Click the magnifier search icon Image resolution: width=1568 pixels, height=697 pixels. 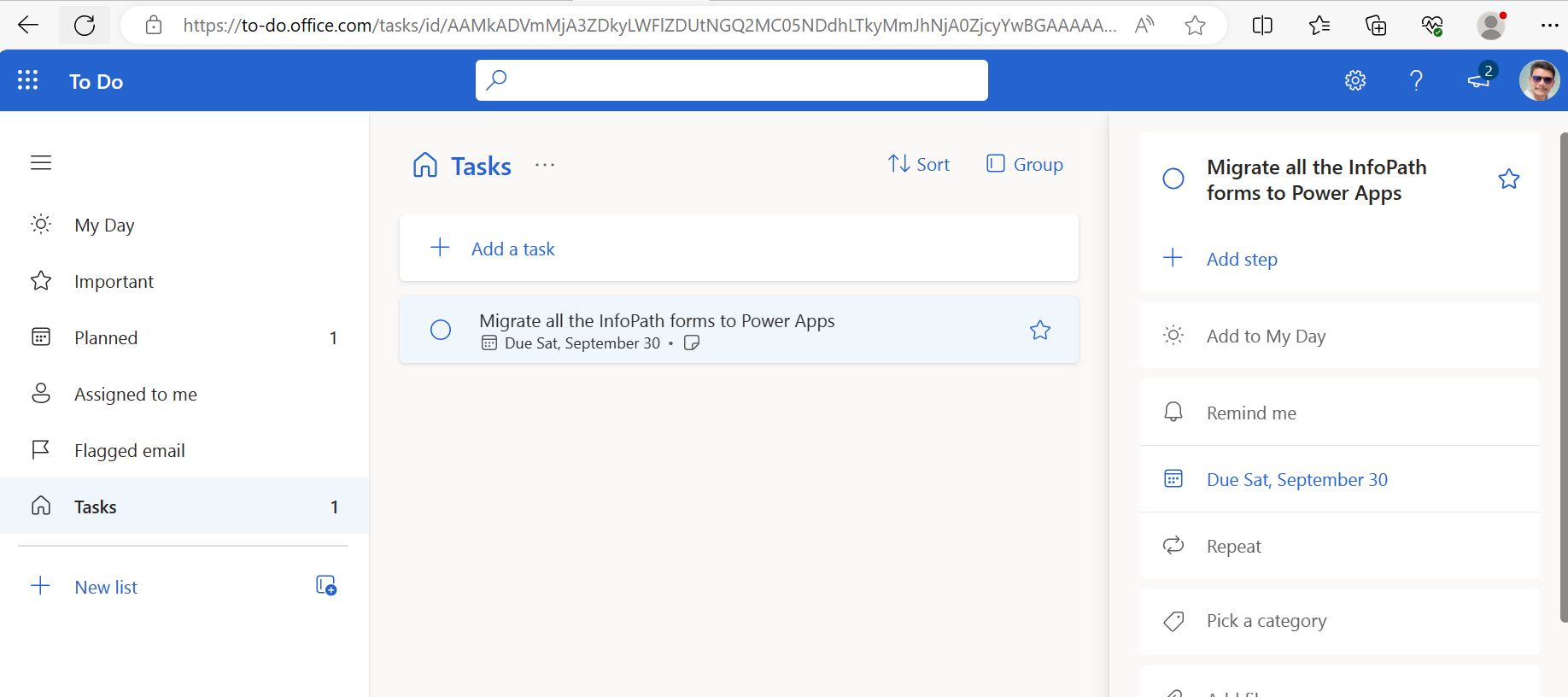point(496,80)
